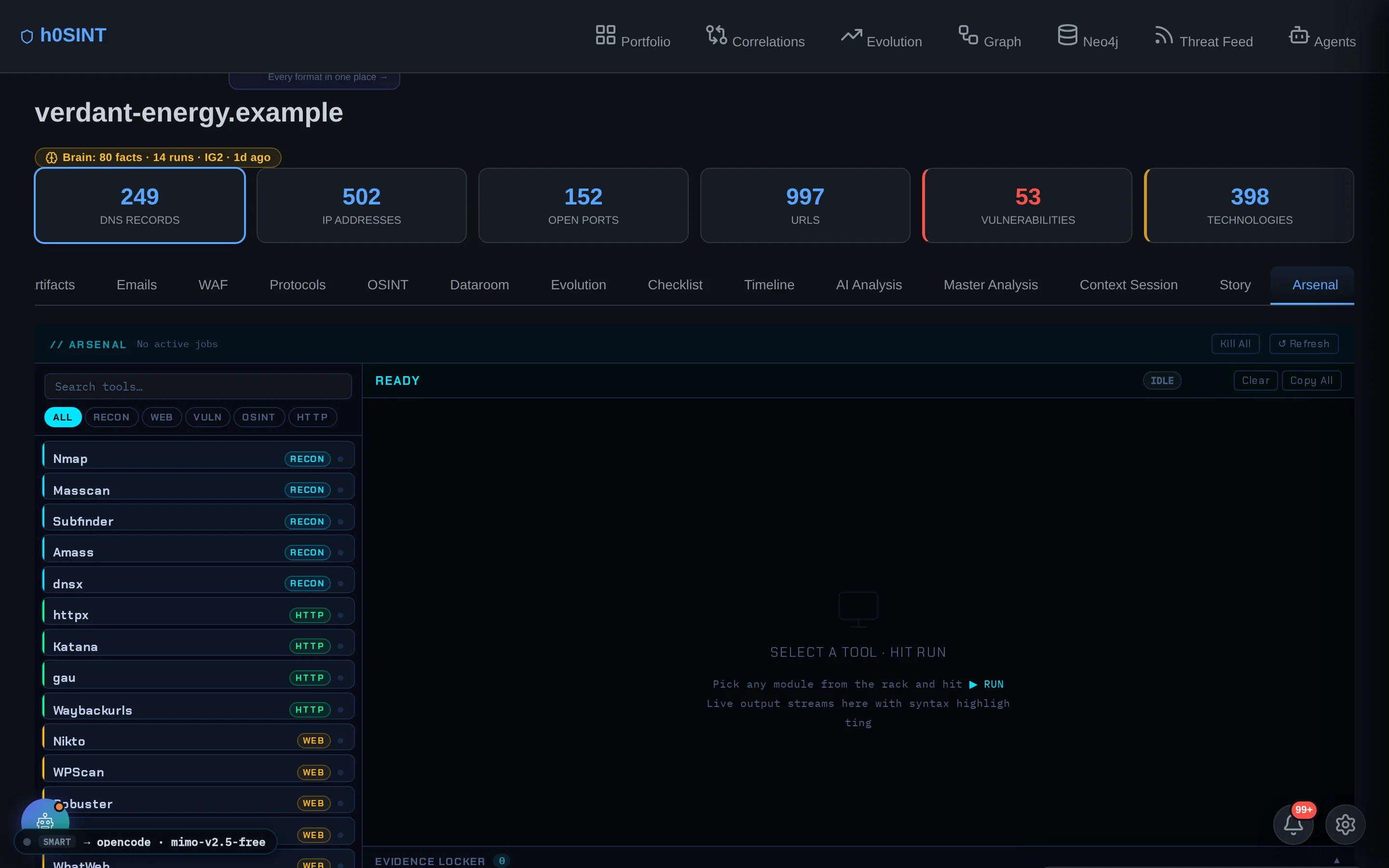Select the Subfinder tool

click(198, 518)
